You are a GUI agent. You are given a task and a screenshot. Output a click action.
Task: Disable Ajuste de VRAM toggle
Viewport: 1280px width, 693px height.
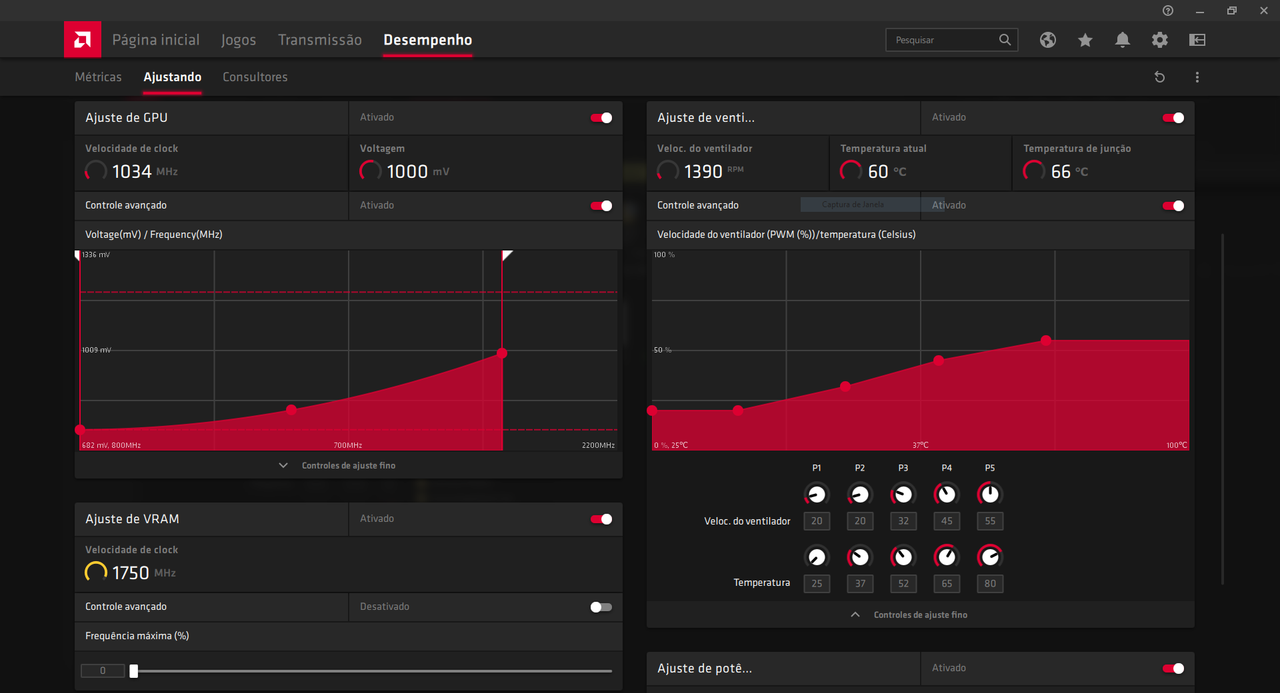point(601,519)
